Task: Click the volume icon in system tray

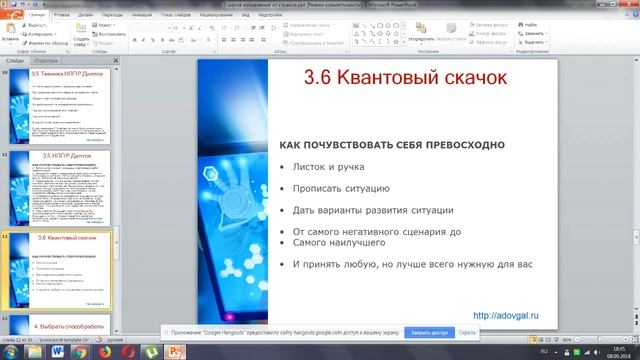Action: click(x=597, y=352)
